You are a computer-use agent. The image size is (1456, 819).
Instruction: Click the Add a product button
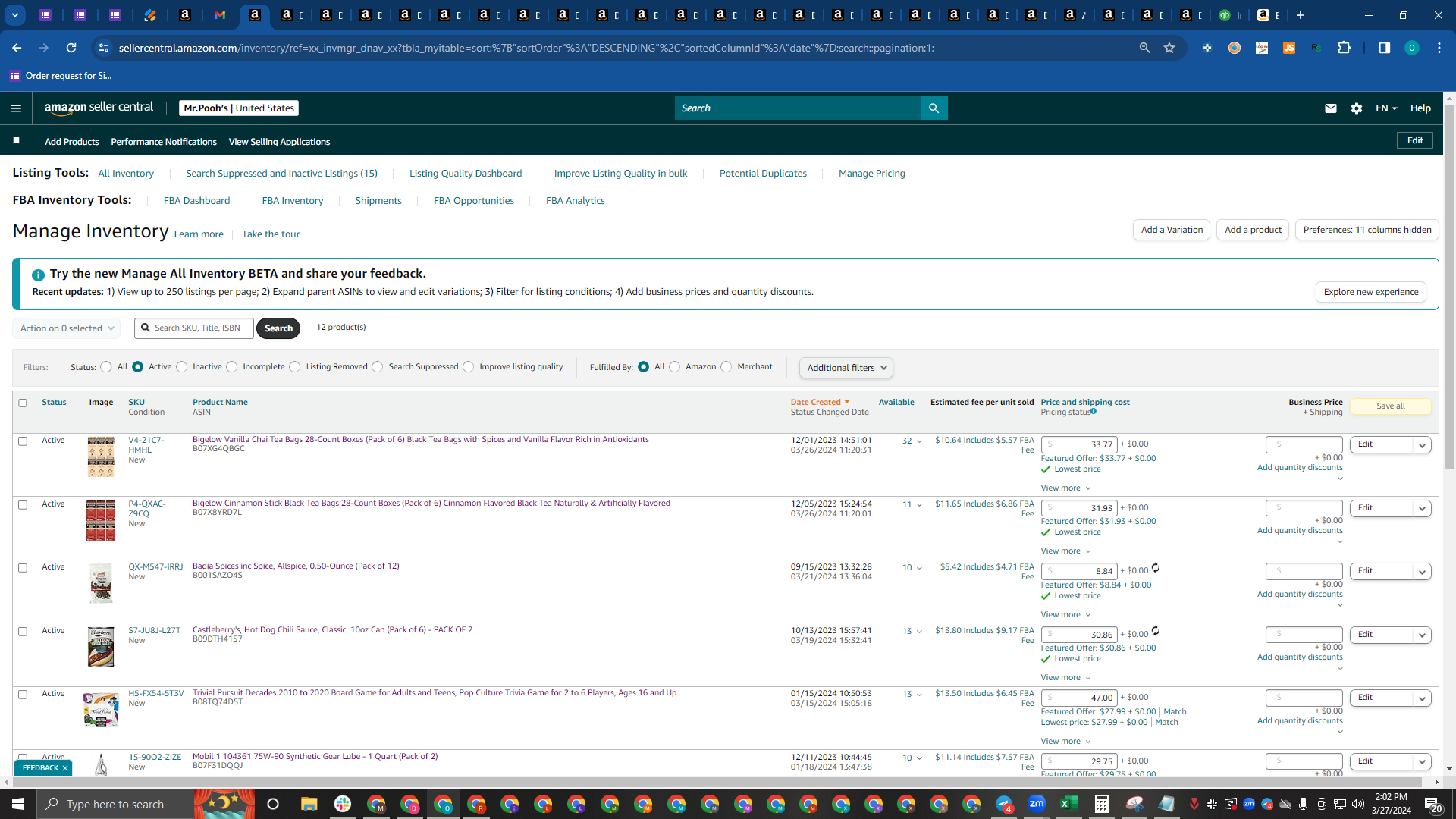[x=1253, y=230]
